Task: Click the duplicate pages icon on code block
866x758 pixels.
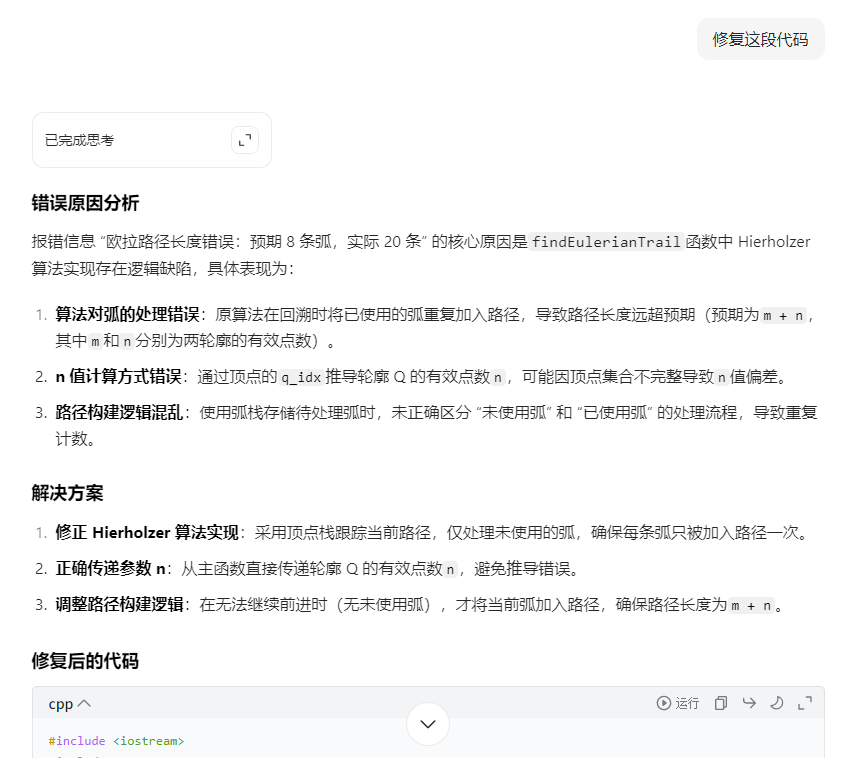Action: (x=720, y=703)
